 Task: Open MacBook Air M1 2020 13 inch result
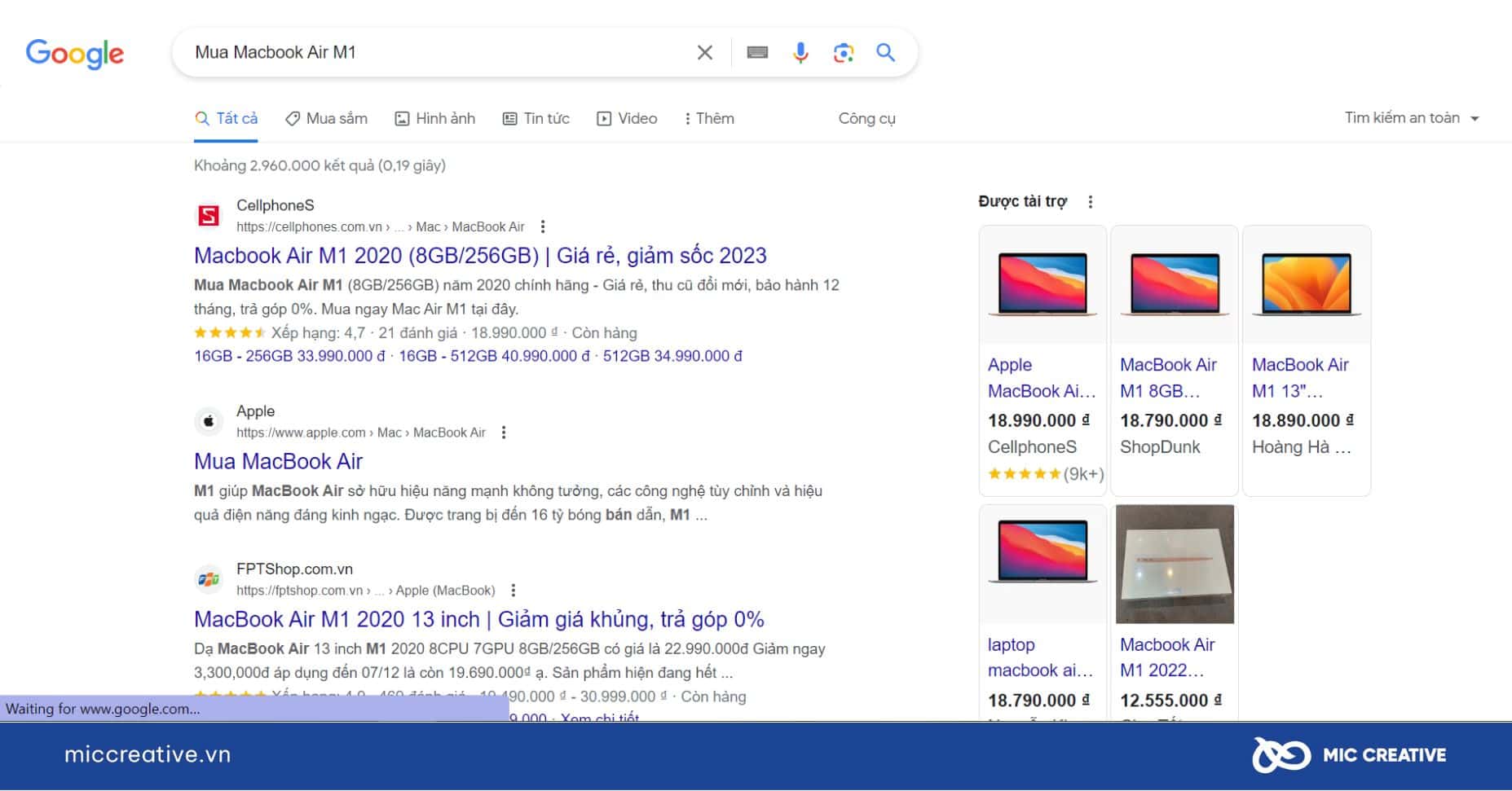pyautogui.click(x=479, y=620)
